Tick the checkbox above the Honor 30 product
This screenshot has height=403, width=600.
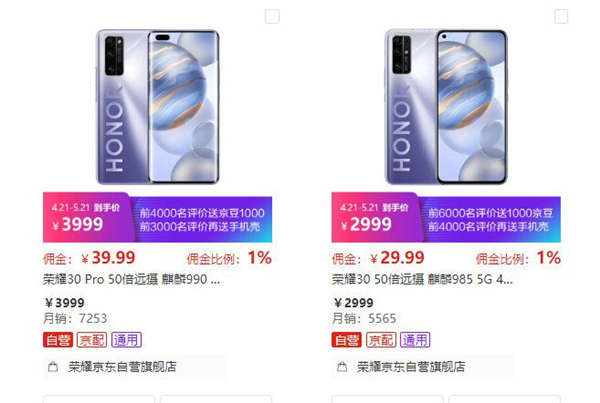[x=561, y=16]
